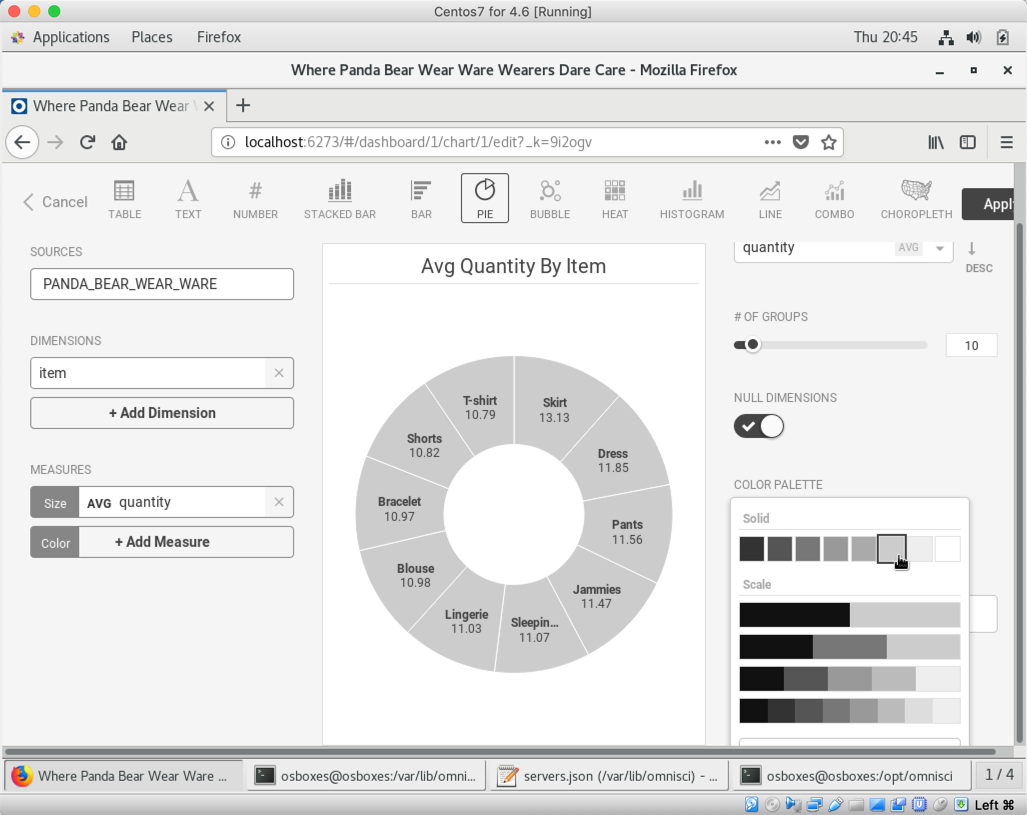This screenshot has width=1027, height=815.
Task: Open the AVG aggregate selector on quantity measure
Action: coord(99,503)
